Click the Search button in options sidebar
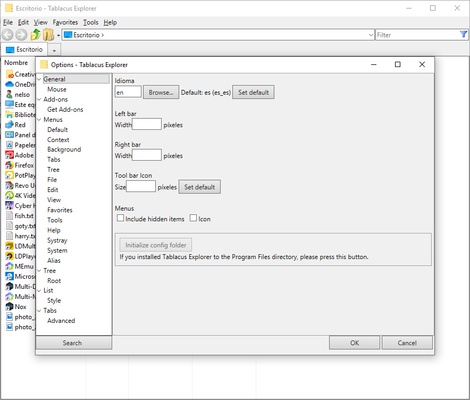Screen dimensions: 470x400 click(74, 343)
